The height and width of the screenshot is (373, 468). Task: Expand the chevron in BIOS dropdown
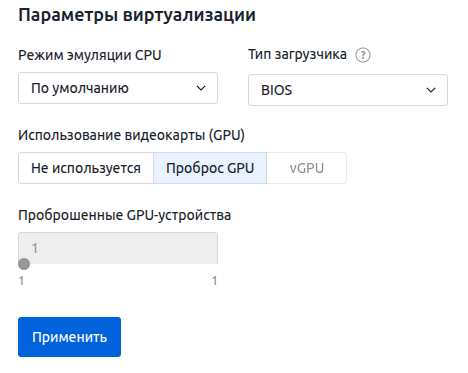[431, 90]
